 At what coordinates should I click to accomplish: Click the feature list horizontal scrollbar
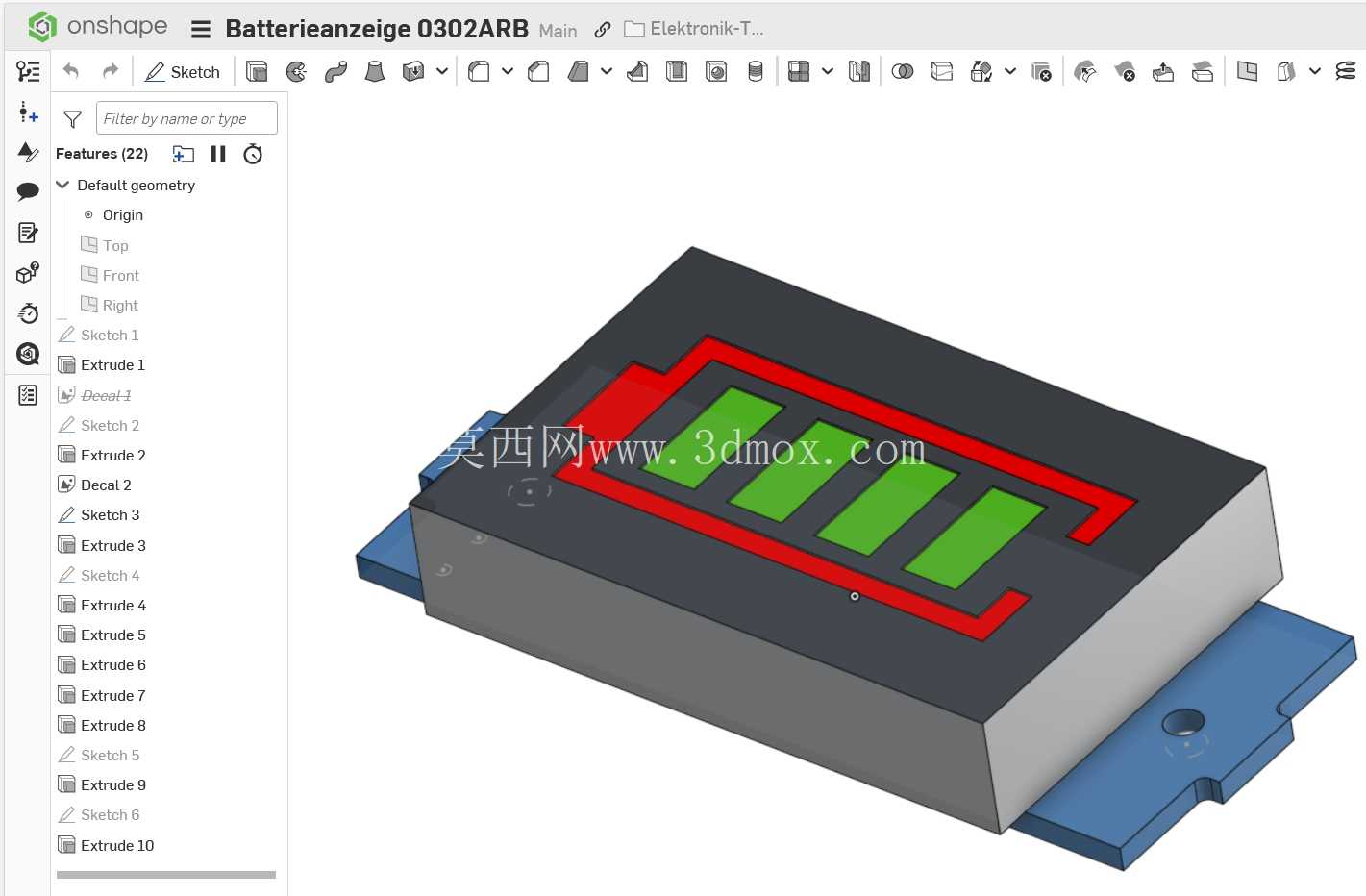click(166, 875)
